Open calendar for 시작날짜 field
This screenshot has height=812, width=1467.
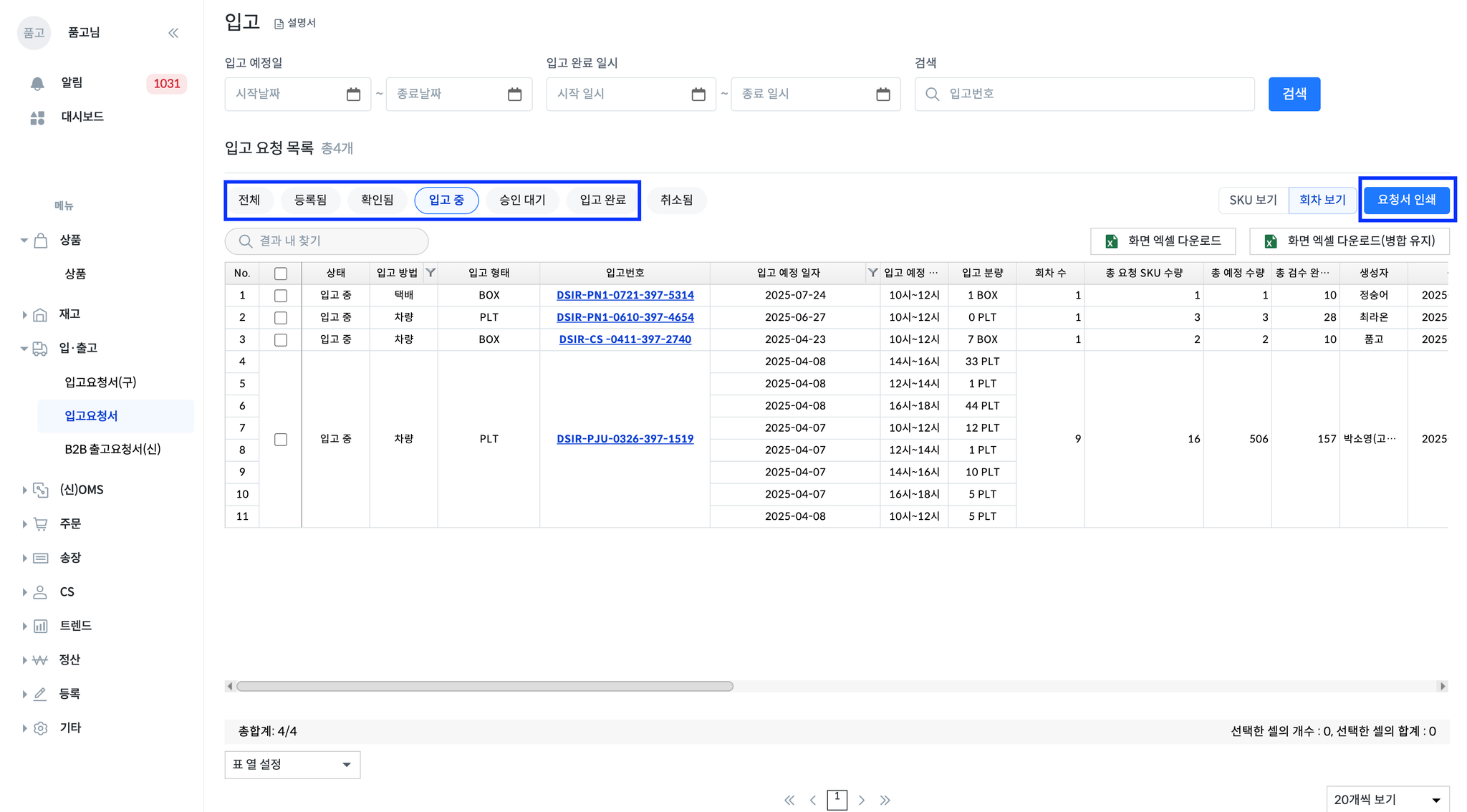tap(353, 95)
